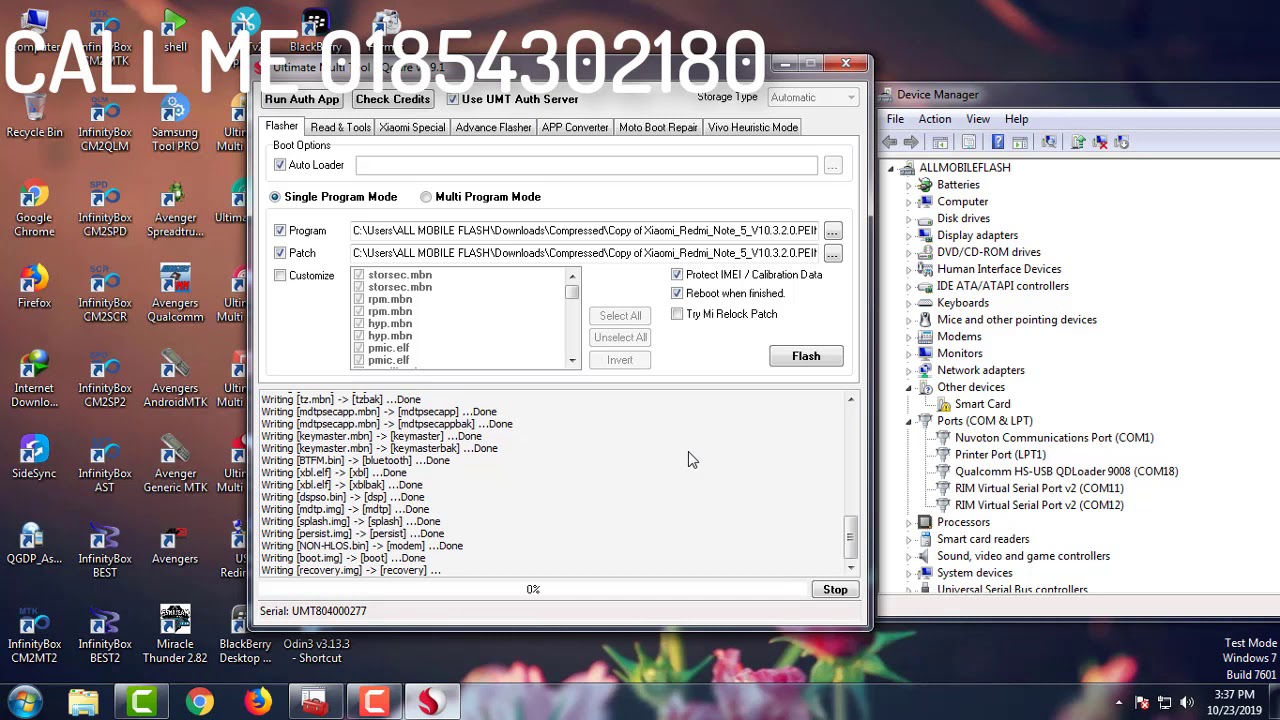Select Single Program Mode
The width and height of the screenshot is (1280, 720).
click(275, 197)
